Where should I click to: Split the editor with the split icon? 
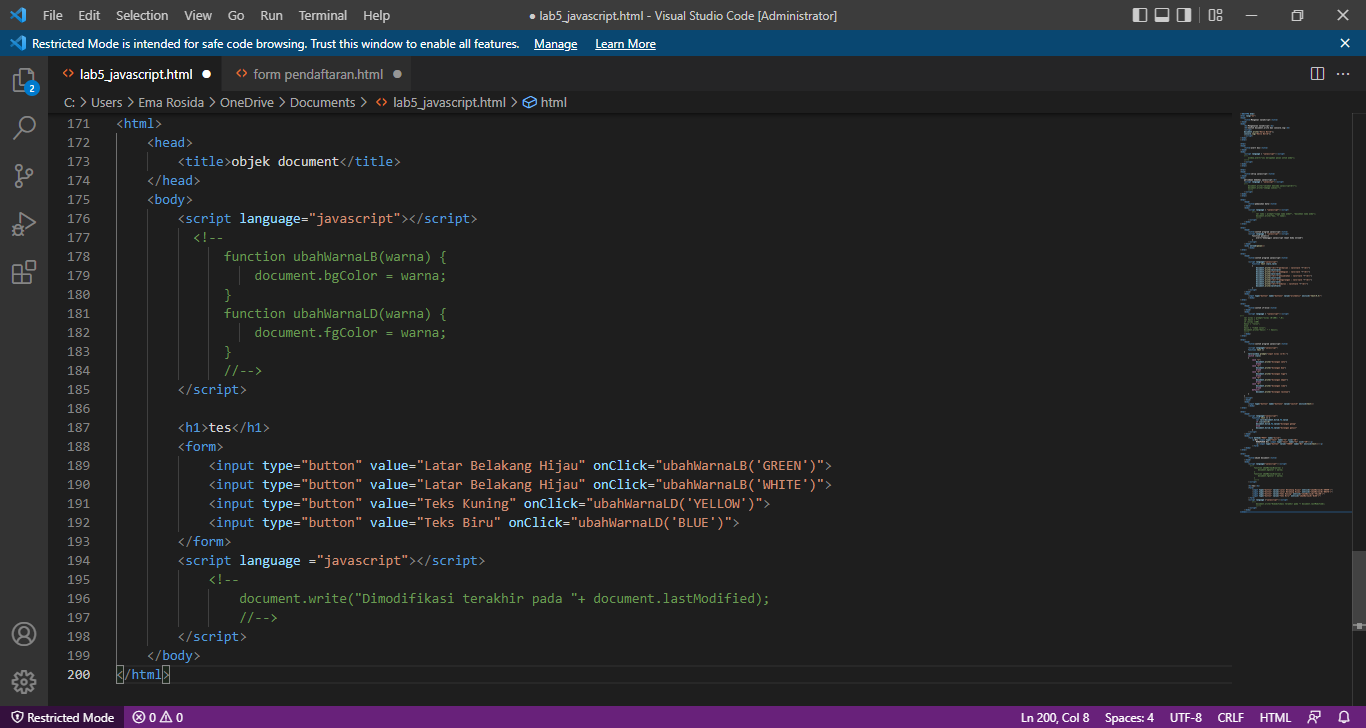(1316, 72)
